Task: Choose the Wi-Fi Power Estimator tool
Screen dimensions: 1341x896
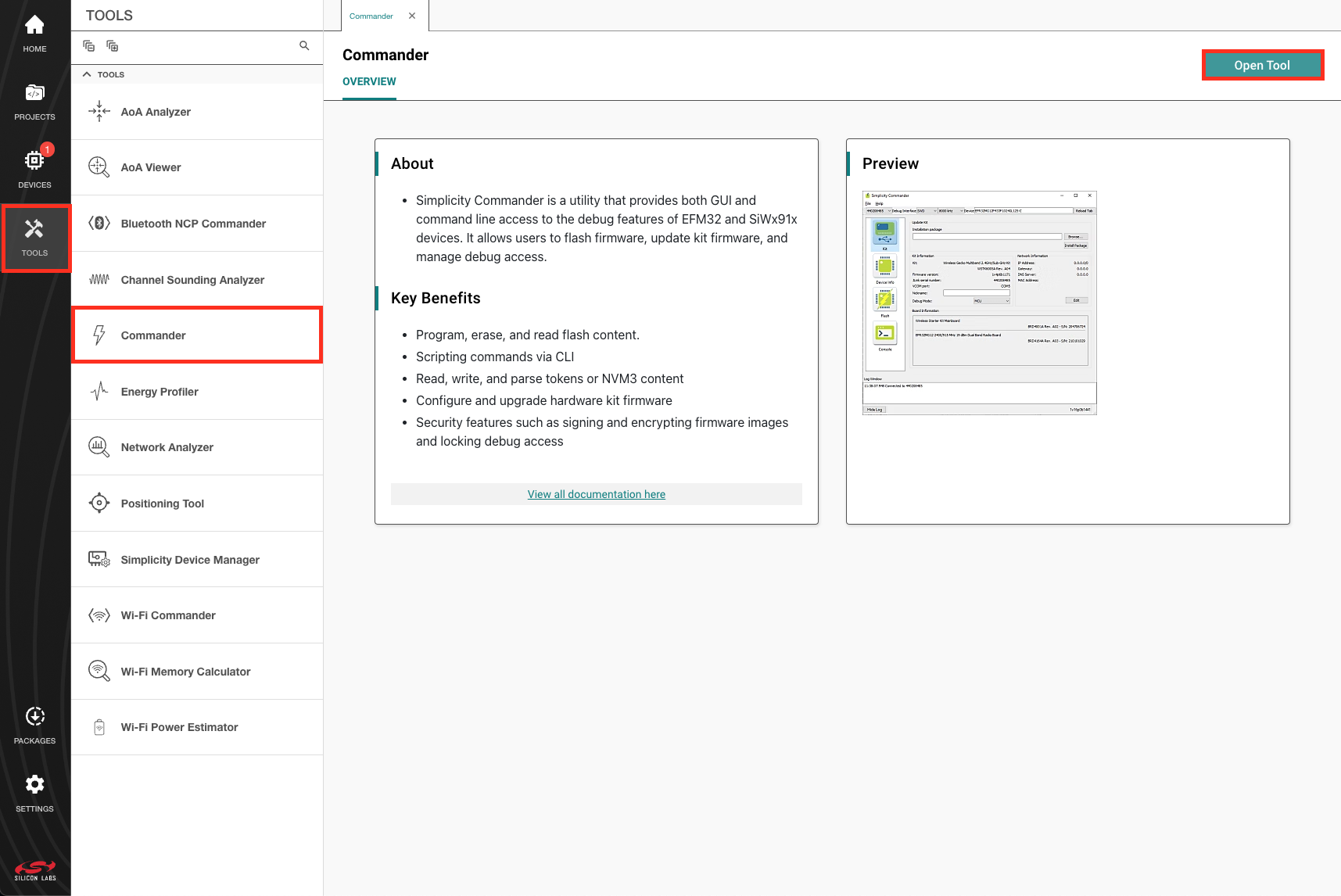Action: tap(179, 727)
